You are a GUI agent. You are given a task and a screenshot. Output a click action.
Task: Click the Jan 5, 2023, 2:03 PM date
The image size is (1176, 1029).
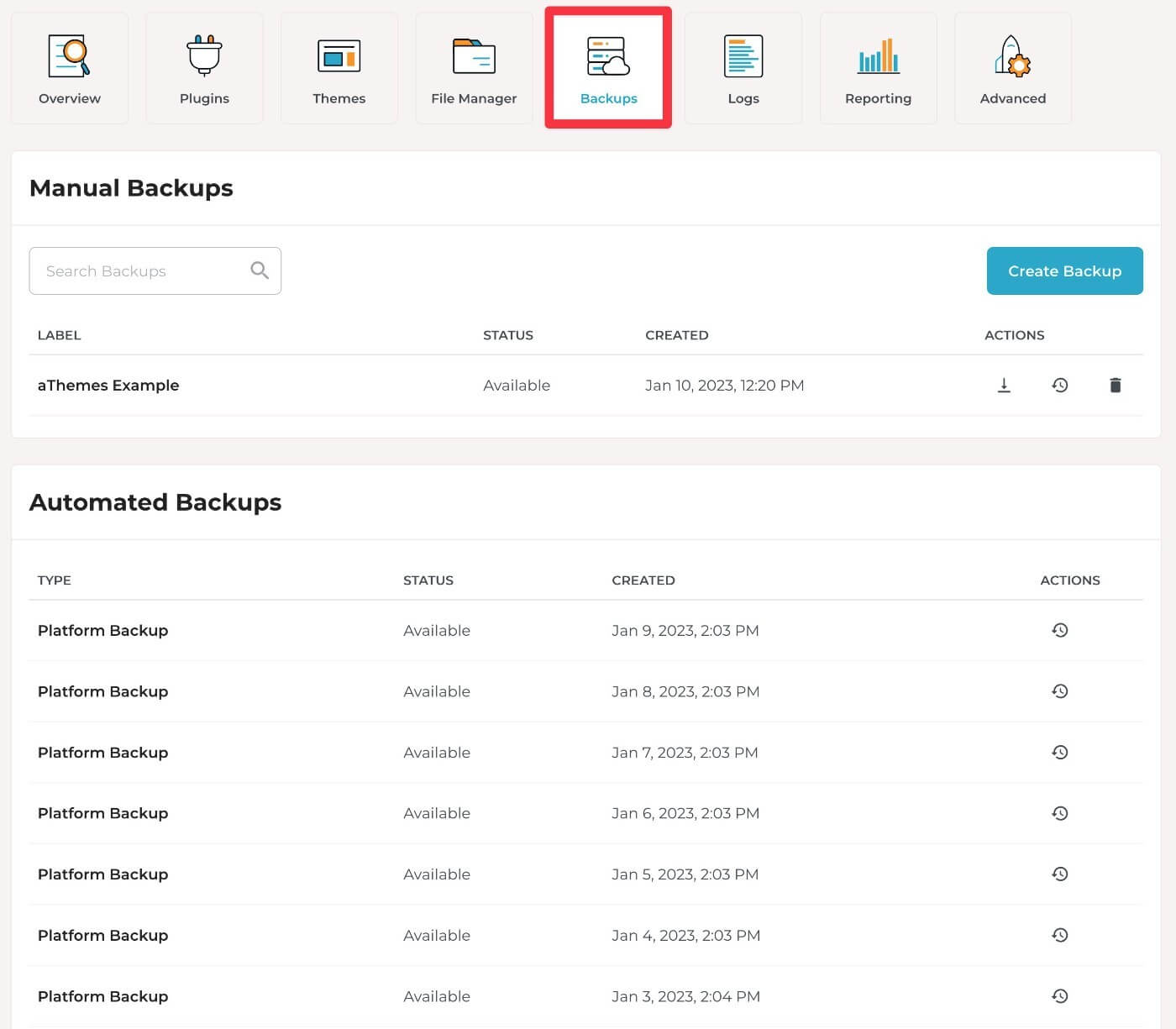685,874
